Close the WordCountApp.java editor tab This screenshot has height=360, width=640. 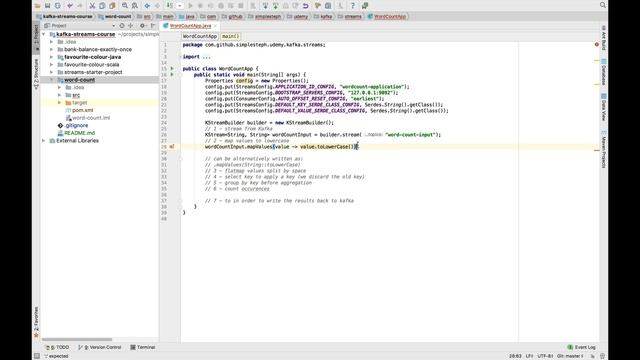click(x=216, y=26)
